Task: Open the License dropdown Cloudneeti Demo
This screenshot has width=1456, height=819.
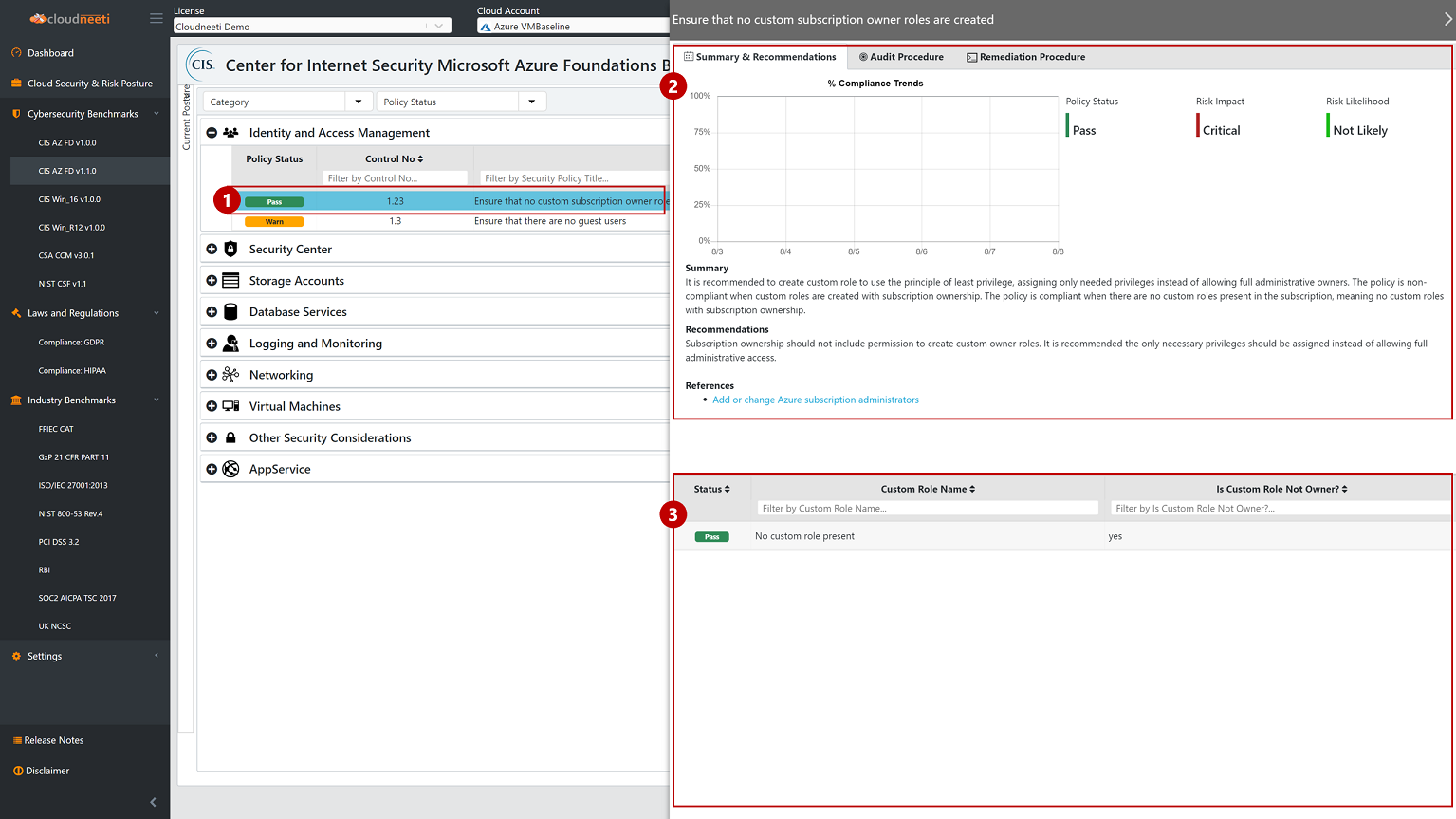Action: [x=312, y=27]
